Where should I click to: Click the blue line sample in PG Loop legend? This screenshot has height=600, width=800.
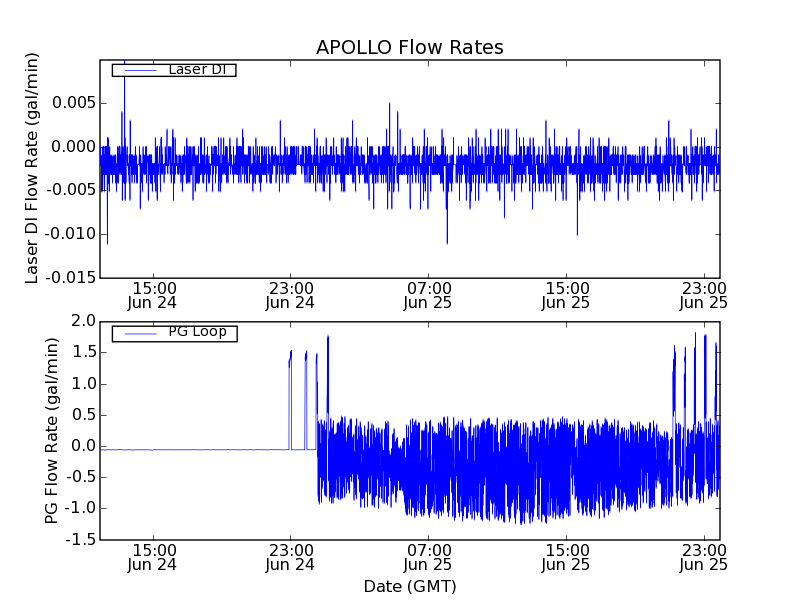pos(137,333)
